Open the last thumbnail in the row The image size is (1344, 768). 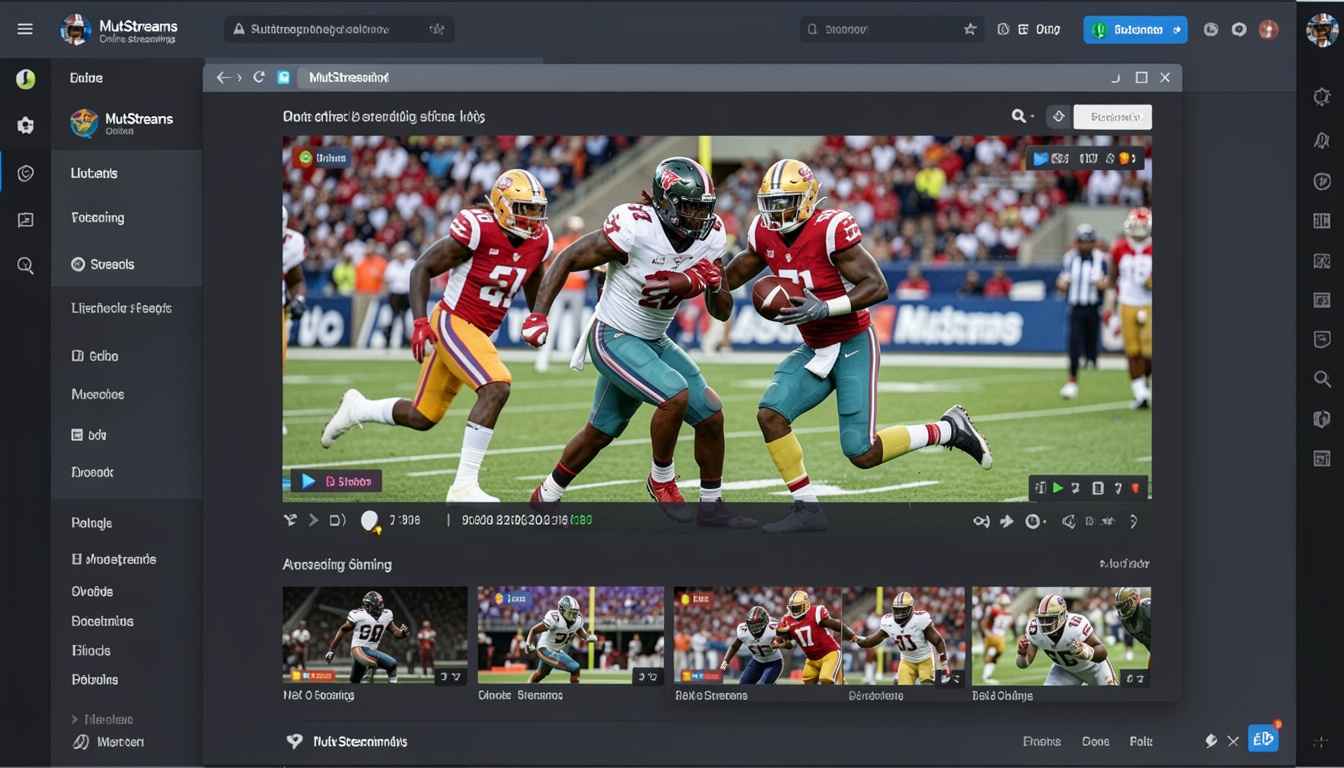(x=1061, y=636)
